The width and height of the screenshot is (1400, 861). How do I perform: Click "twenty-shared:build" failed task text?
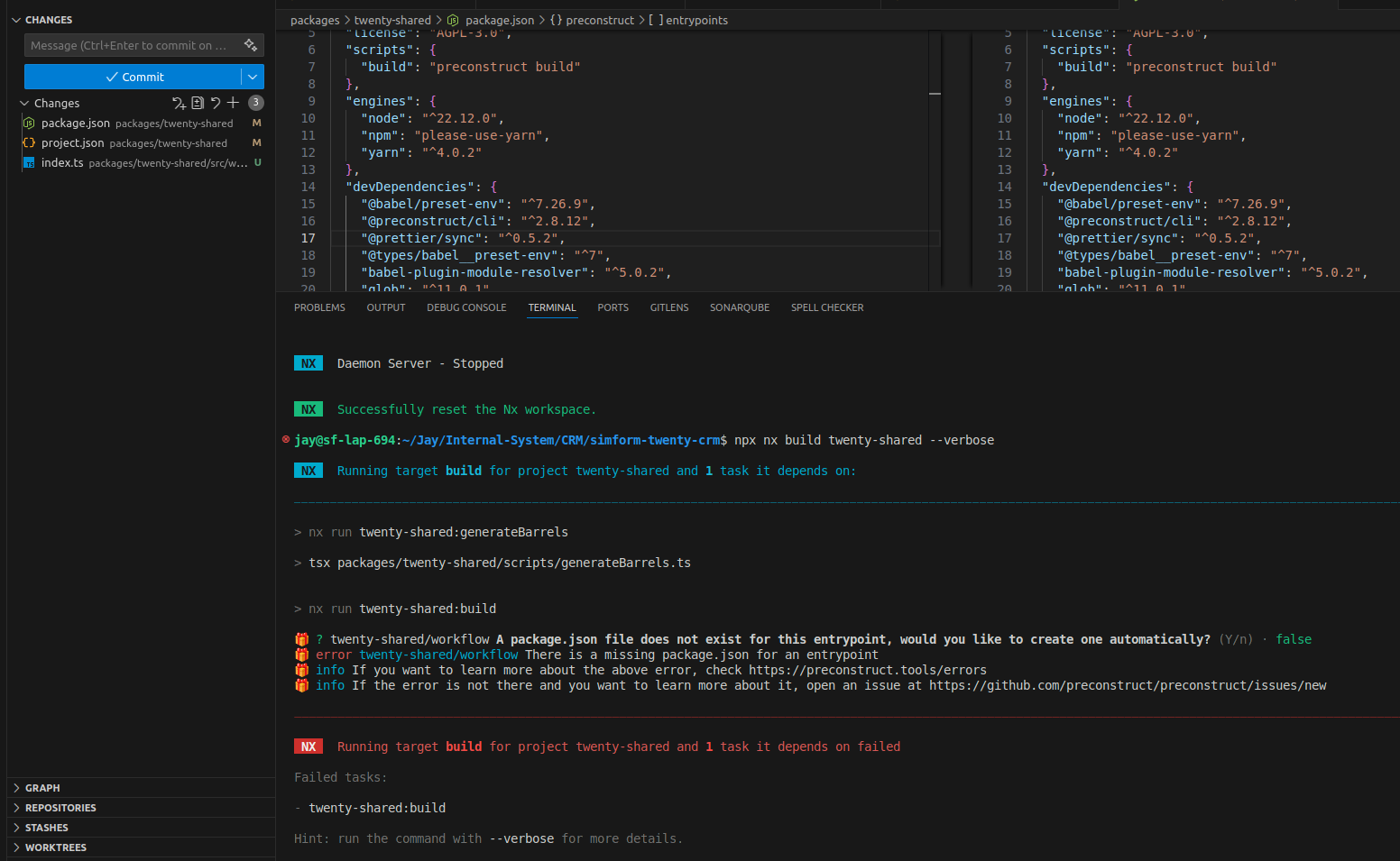[x=377, y=808]
